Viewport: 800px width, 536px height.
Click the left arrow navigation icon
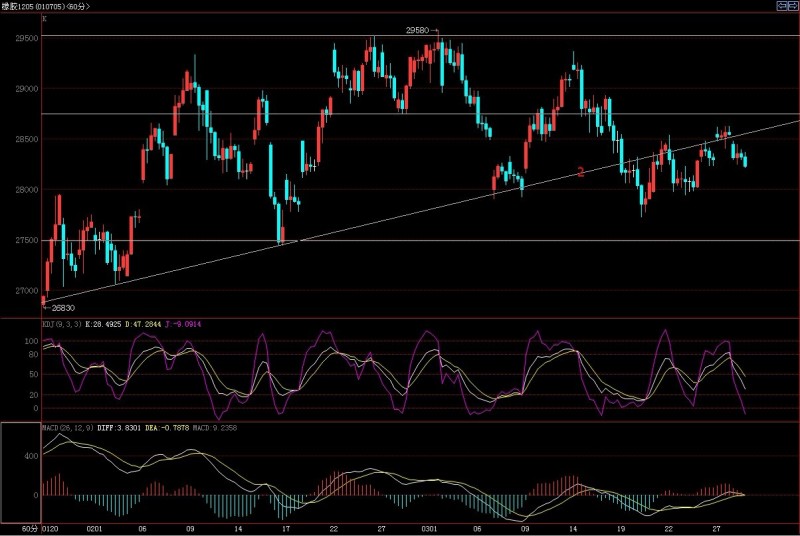(x=780, y=6)
